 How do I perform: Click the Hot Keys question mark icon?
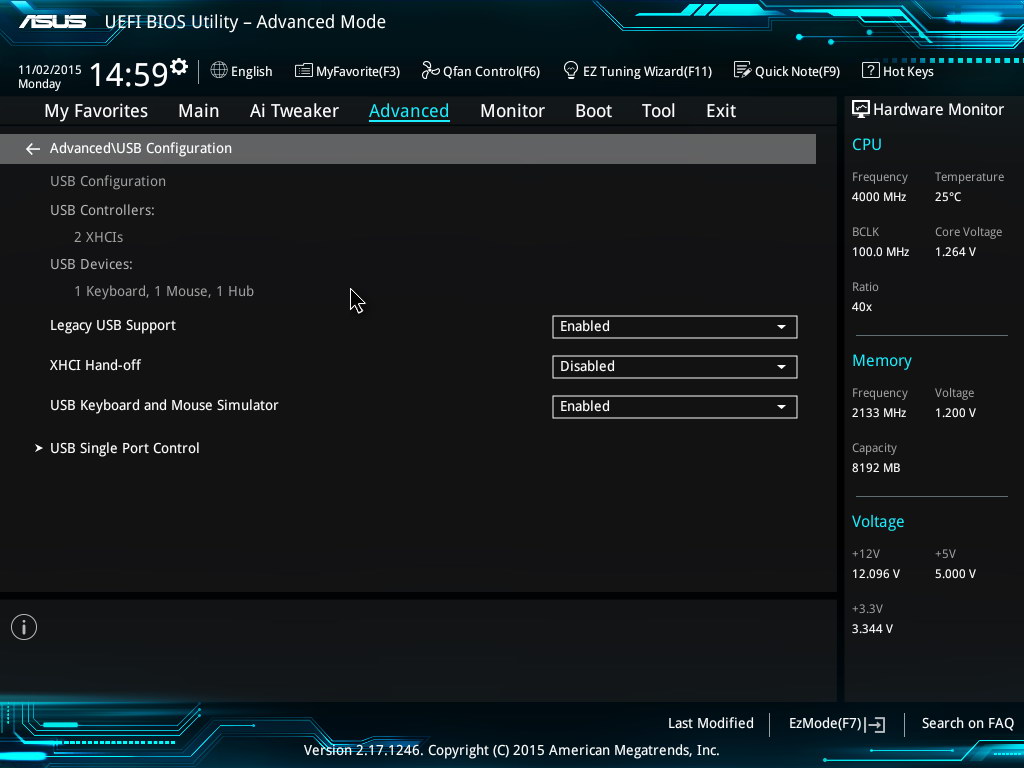coord(870,71)
